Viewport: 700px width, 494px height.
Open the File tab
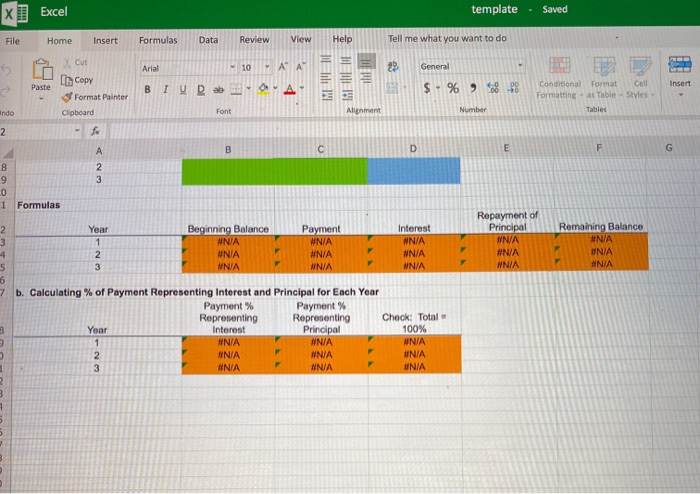[x=12, y=41]
